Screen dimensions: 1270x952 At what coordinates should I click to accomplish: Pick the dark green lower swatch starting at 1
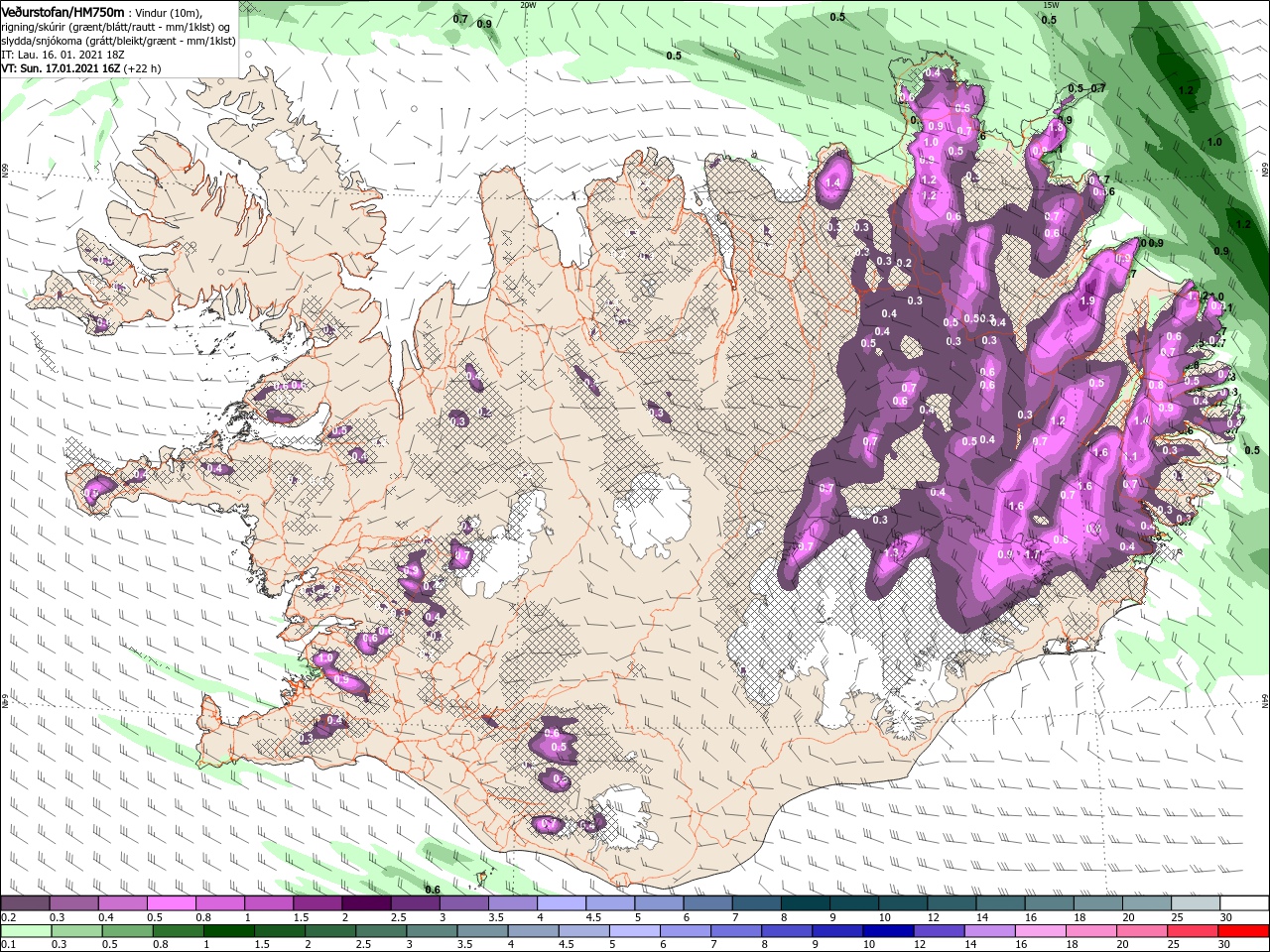tap(229, 931)
